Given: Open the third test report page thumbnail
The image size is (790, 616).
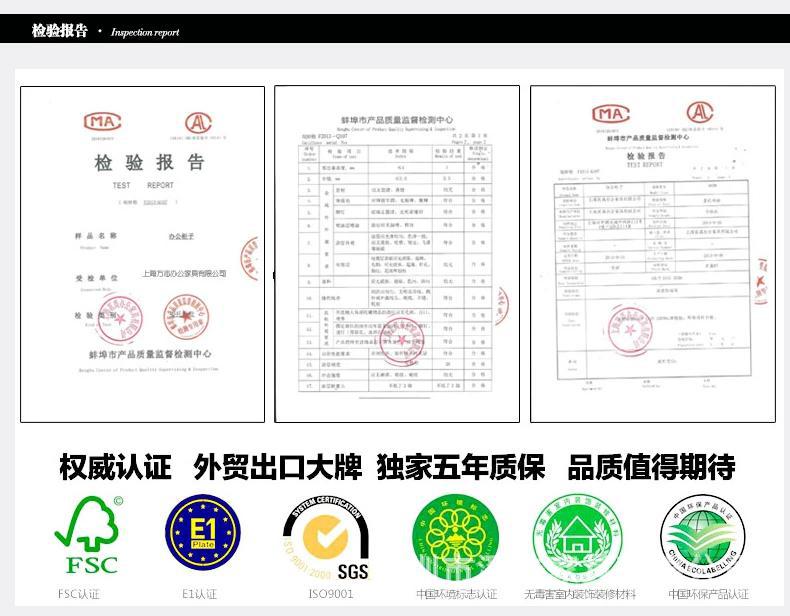Looking at the screenshot, I should 653,254.
